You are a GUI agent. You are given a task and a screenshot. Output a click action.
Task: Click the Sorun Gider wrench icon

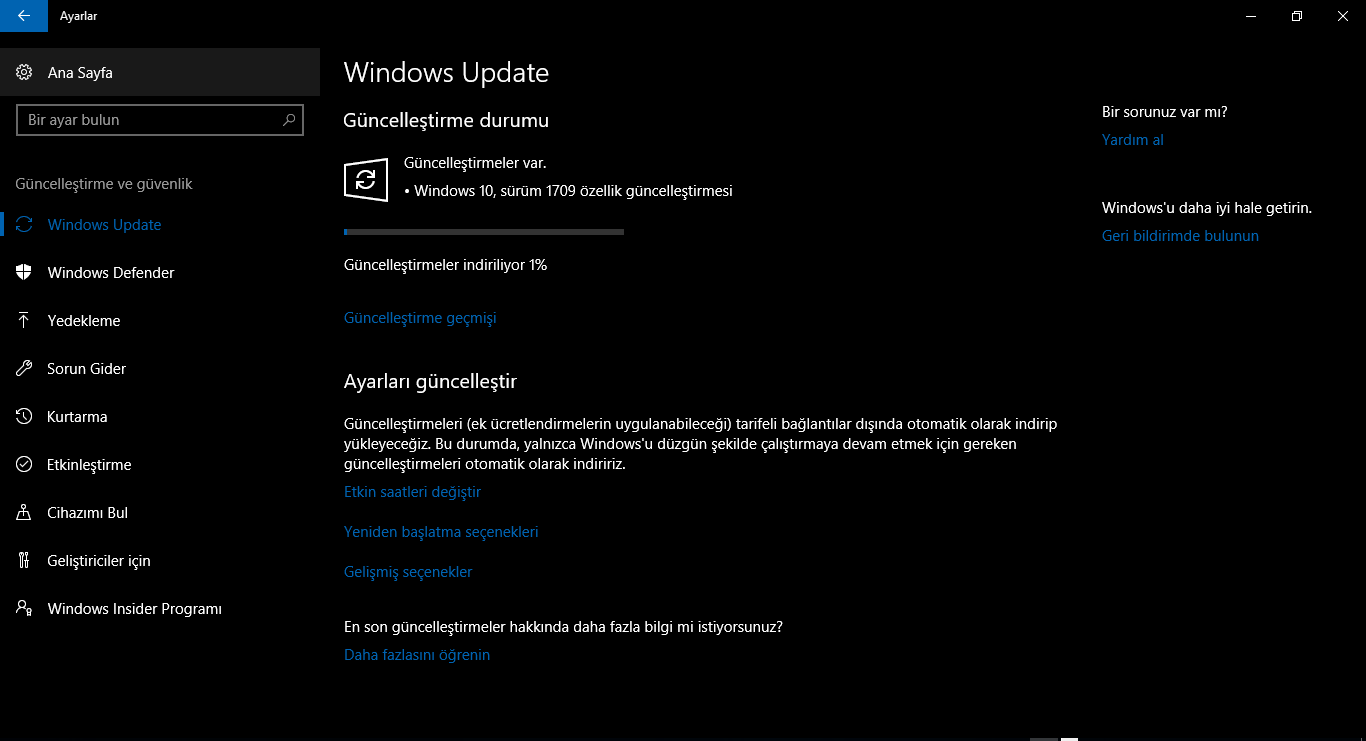tap(24, 369)
